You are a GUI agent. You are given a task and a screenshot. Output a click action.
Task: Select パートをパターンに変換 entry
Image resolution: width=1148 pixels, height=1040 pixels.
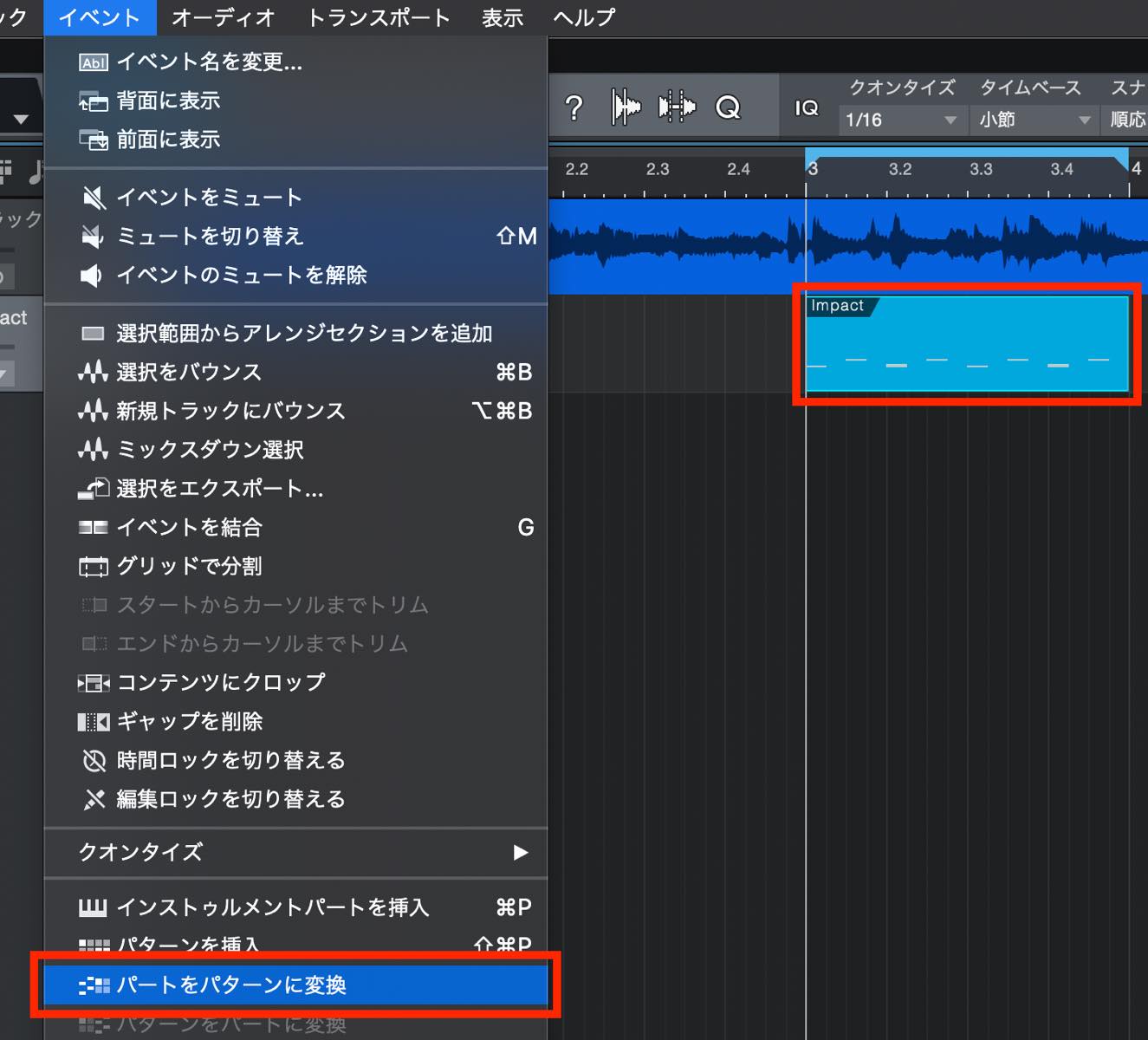(295, 985)
